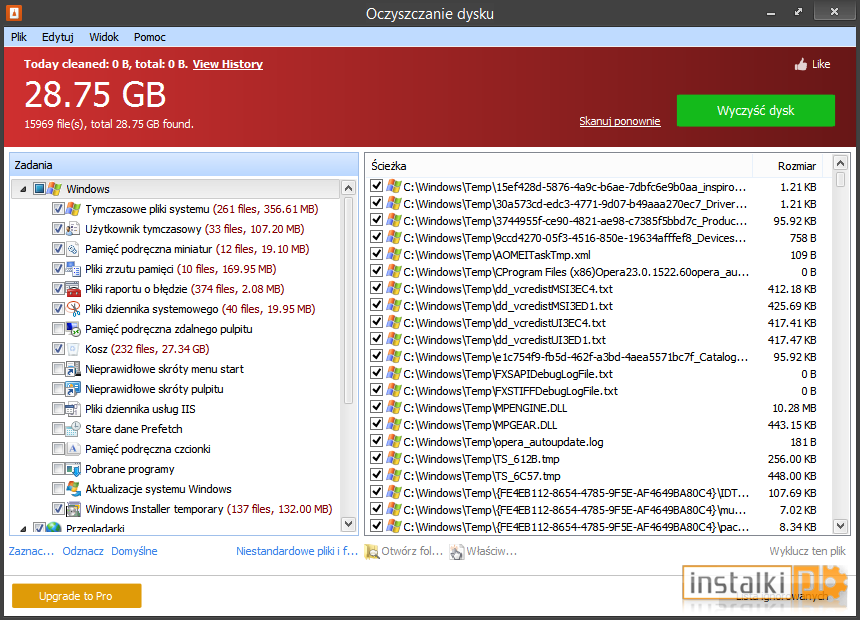Click the Nieprawidłowe skróty pulpitu icon
860x620 pixels.
tap(73, 389)
